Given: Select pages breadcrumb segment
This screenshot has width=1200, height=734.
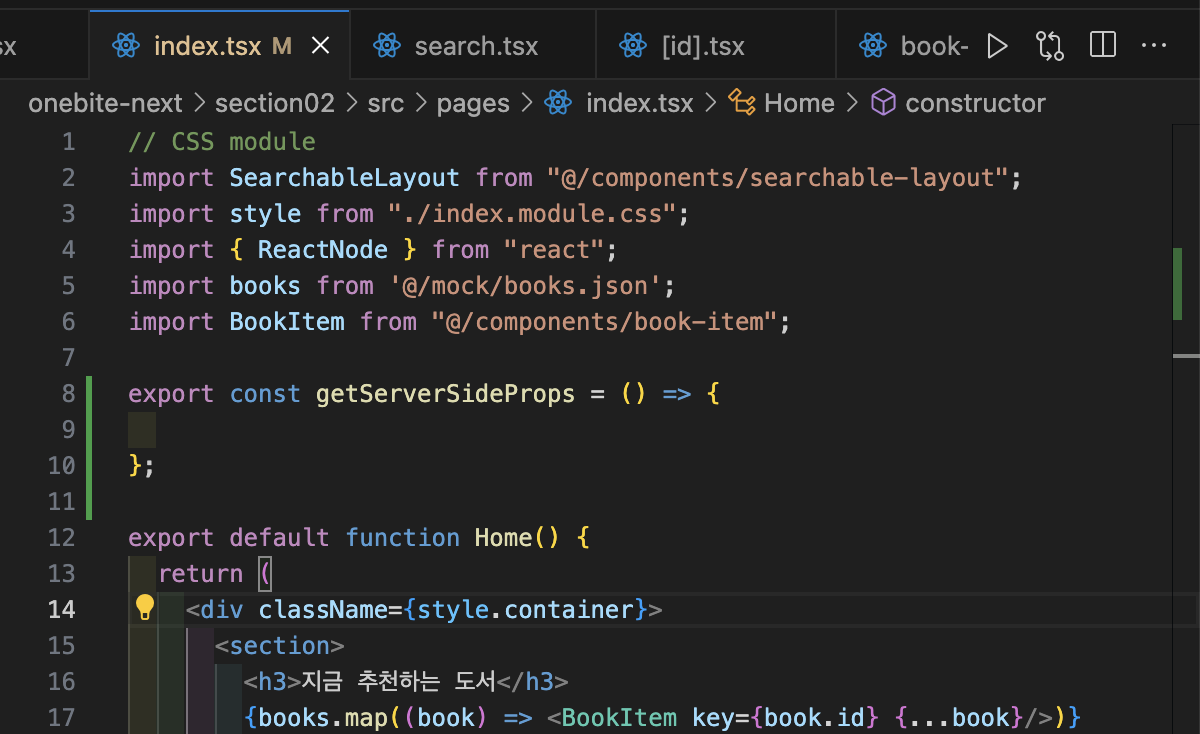Looking at the screenshot, I should pos(473,103).
